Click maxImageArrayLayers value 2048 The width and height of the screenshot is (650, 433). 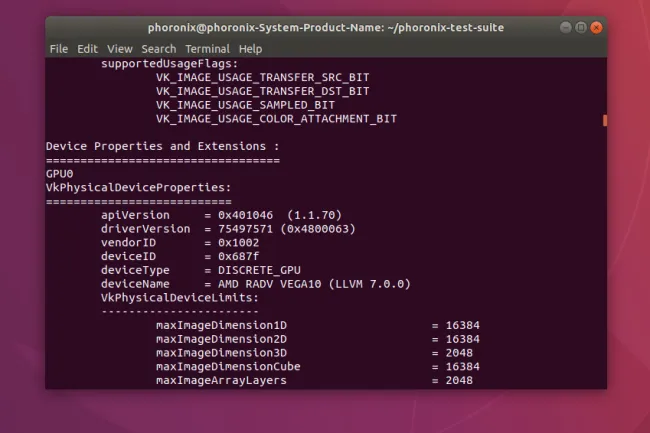pyautogui.click(x=459, y=380)
